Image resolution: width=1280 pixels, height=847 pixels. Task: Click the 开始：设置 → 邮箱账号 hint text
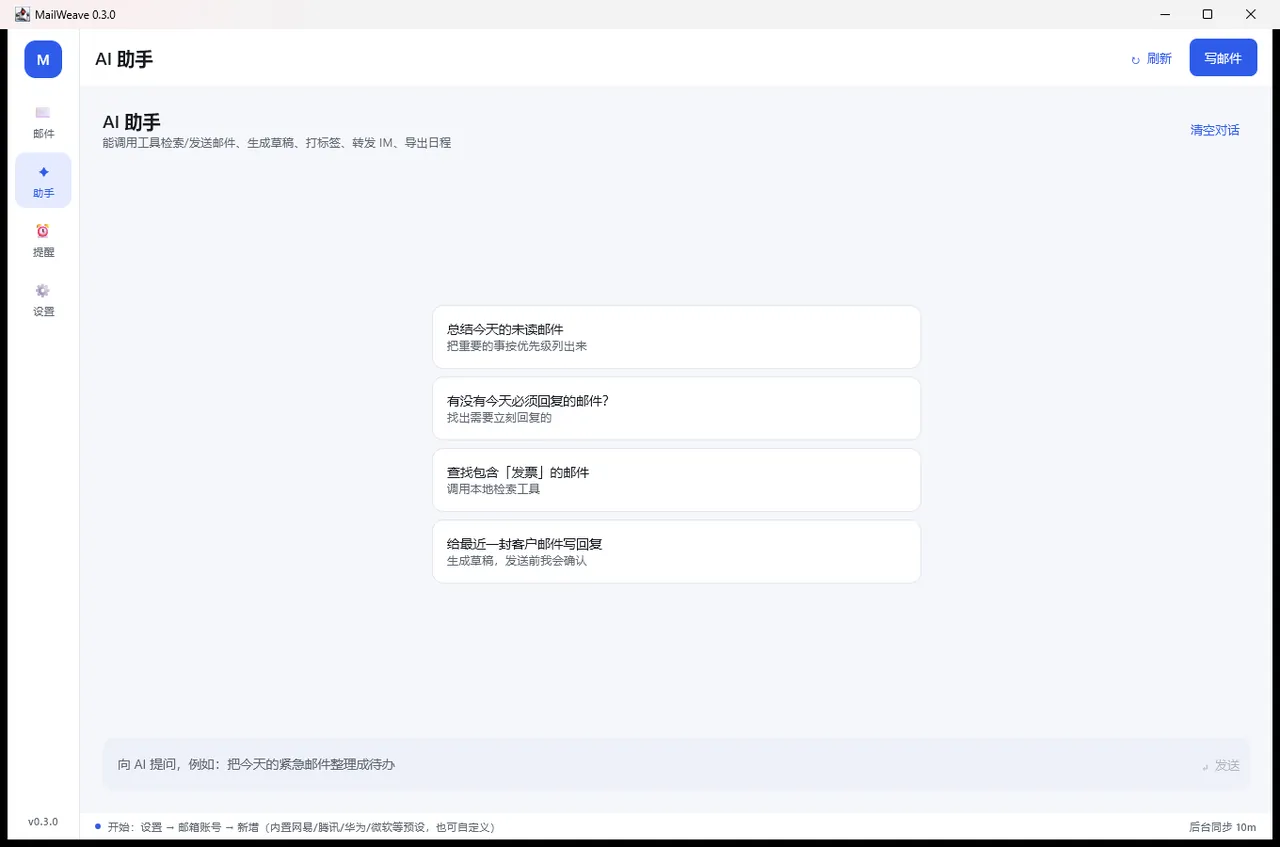[x=301, y=827]
